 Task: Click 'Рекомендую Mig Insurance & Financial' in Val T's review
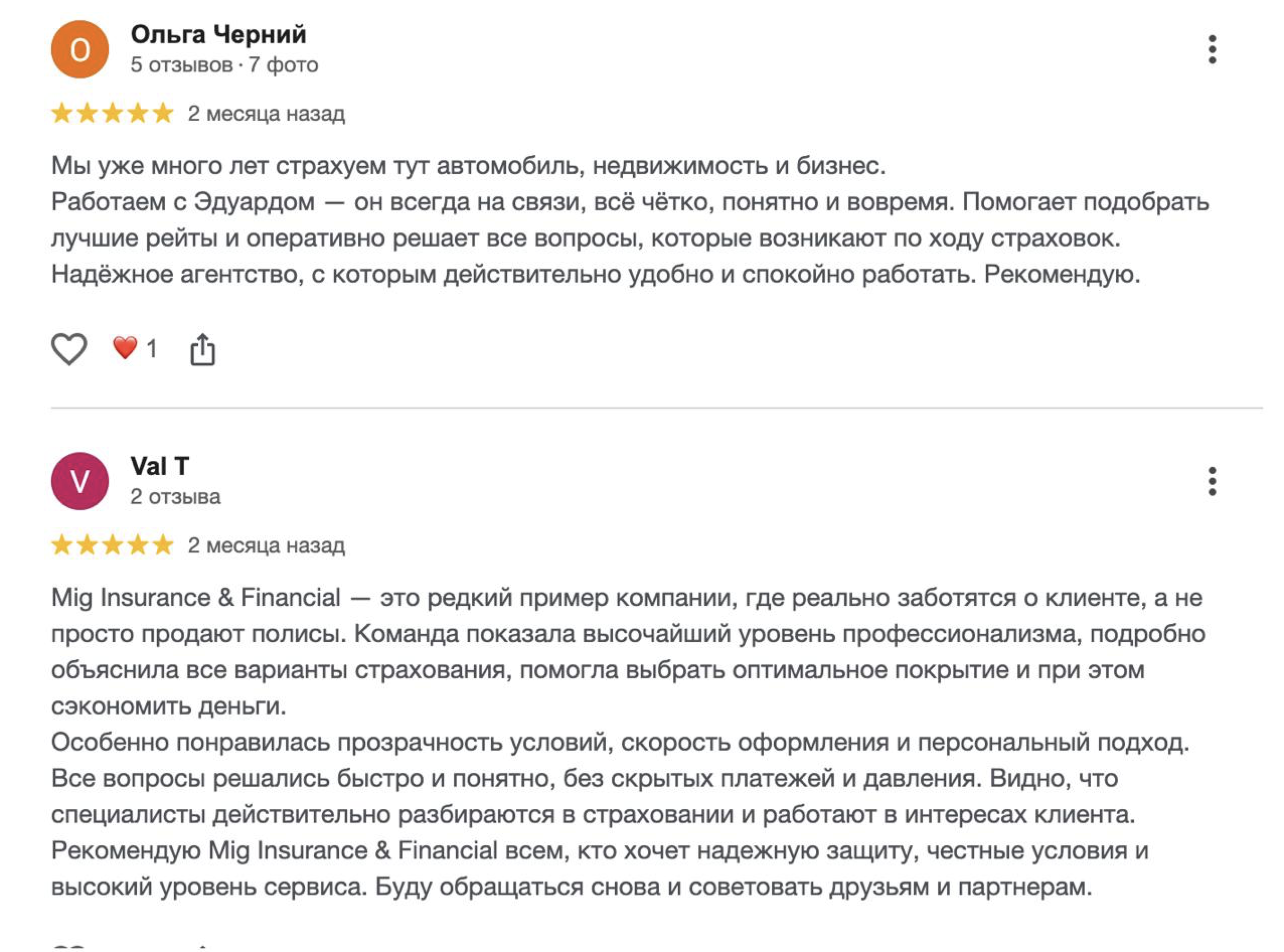point(274,850)
